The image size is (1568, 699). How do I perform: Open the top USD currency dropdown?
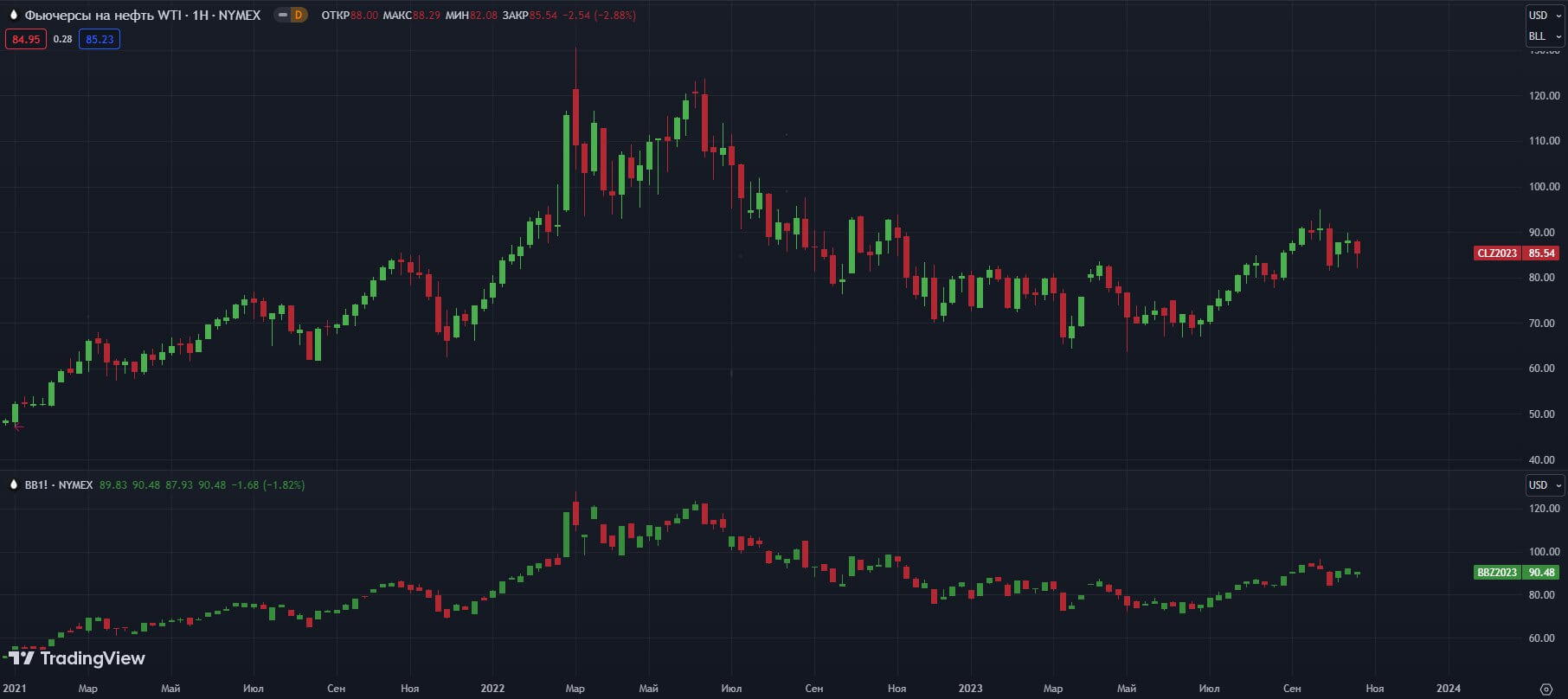point(1545,15)
